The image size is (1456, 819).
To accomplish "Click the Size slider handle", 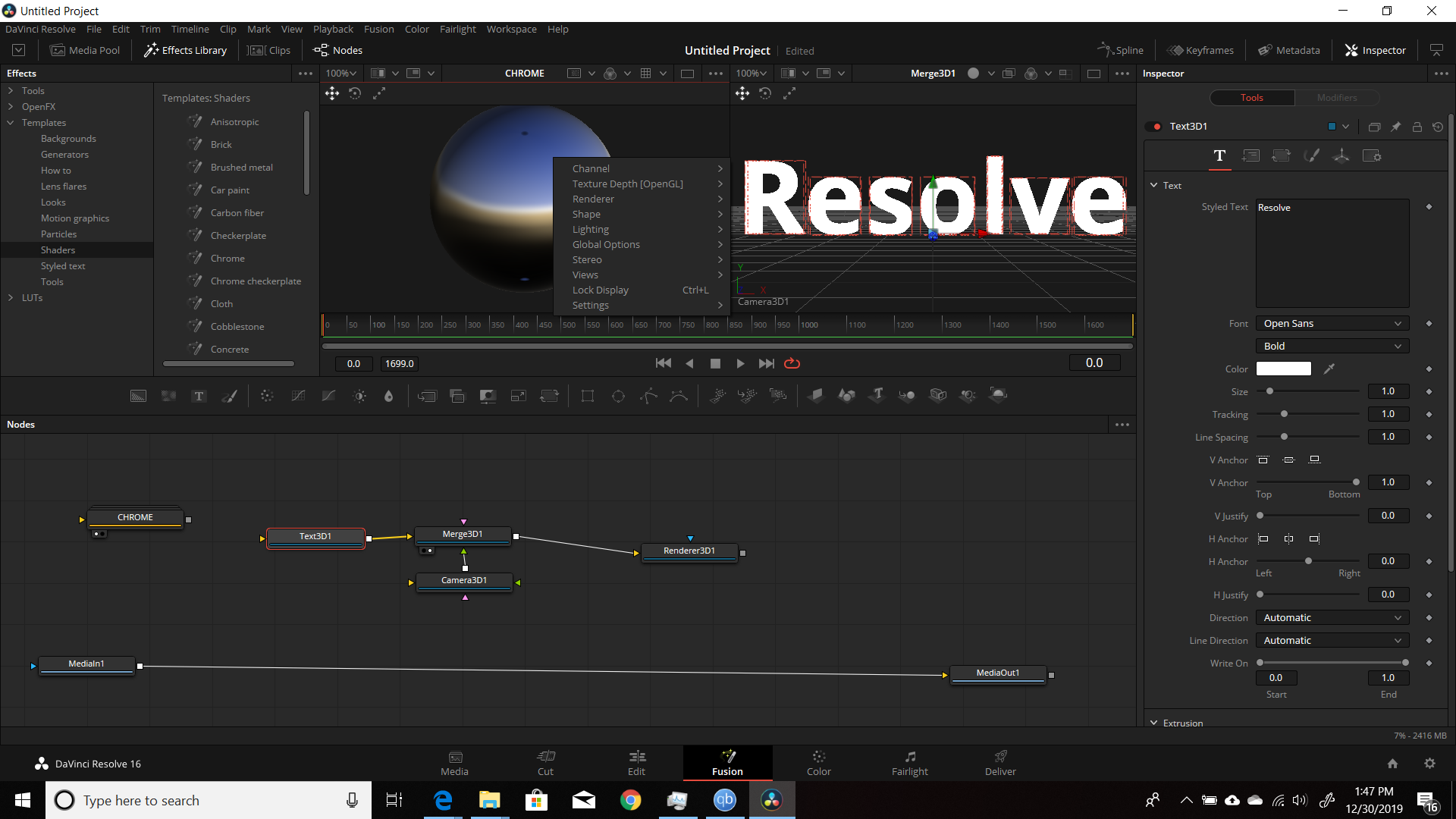I will click(1269, 391).
